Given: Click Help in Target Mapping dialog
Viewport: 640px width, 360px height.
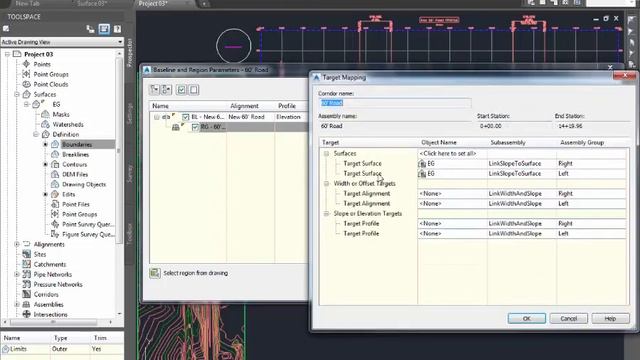Looking at the screenshot, I should pyautogui.click(x=611, y=318).
